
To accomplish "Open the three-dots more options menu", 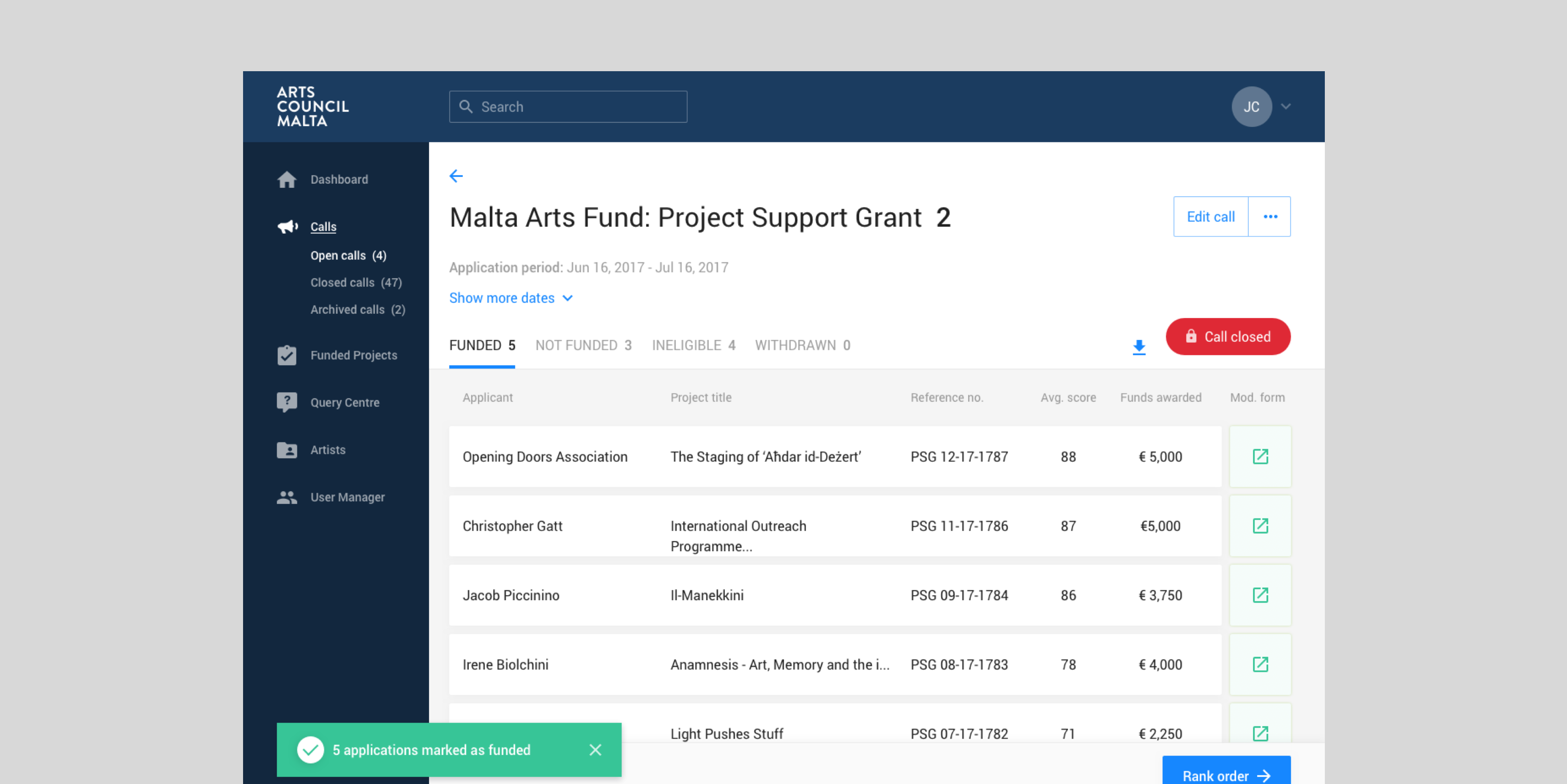I will (x=1270, y=217).
